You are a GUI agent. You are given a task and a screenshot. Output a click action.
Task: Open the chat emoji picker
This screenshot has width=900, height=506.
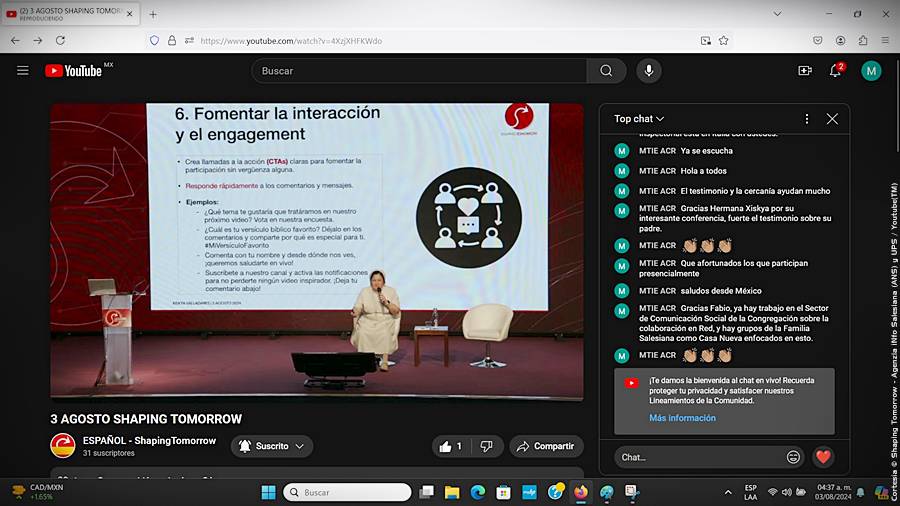point(793,457)
